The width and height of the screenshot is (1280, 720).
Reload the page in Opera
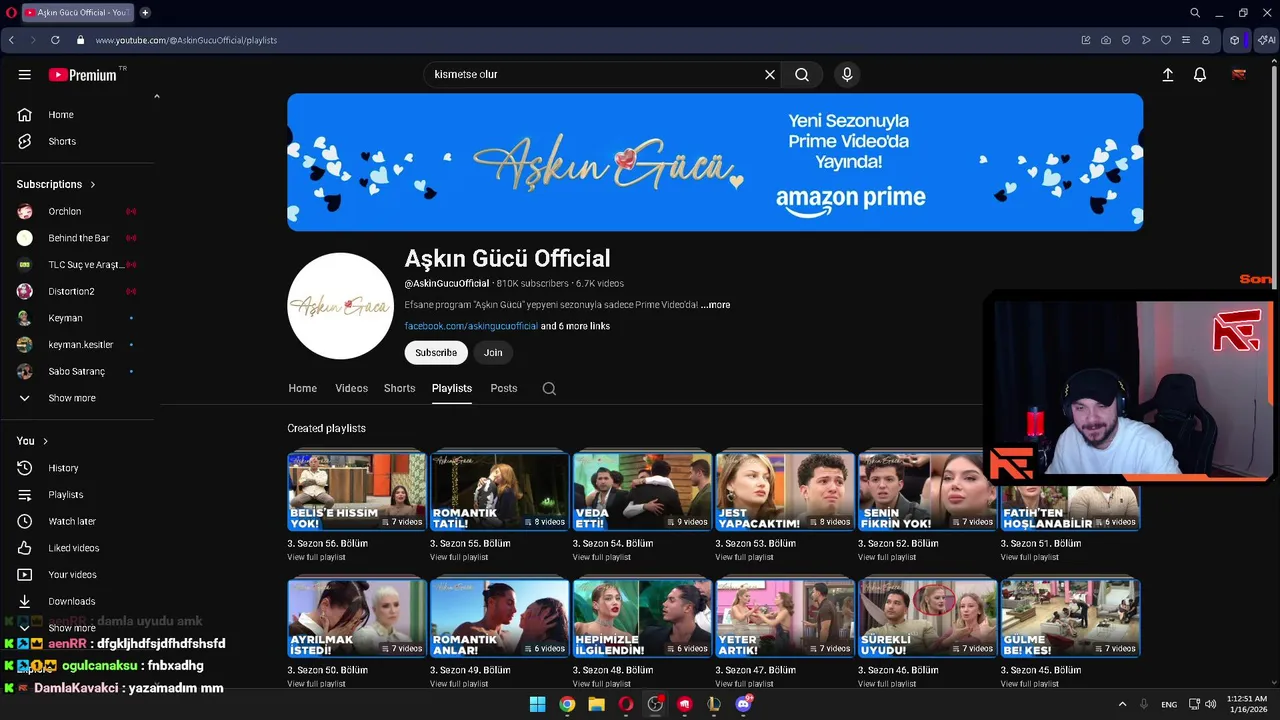(55, 40)
